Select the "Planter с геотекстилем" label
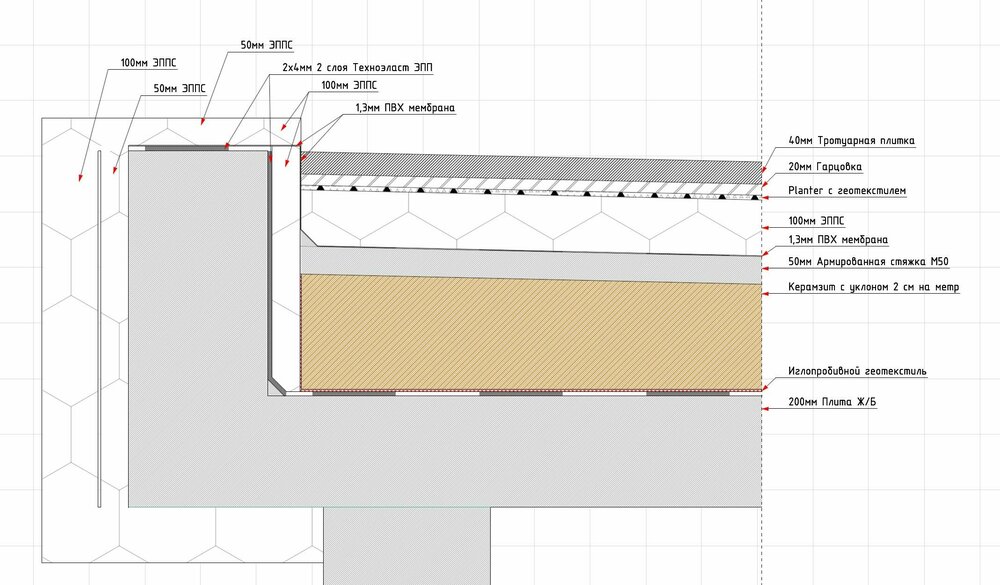Screen dimensions: 1000x585 (847, 190)
